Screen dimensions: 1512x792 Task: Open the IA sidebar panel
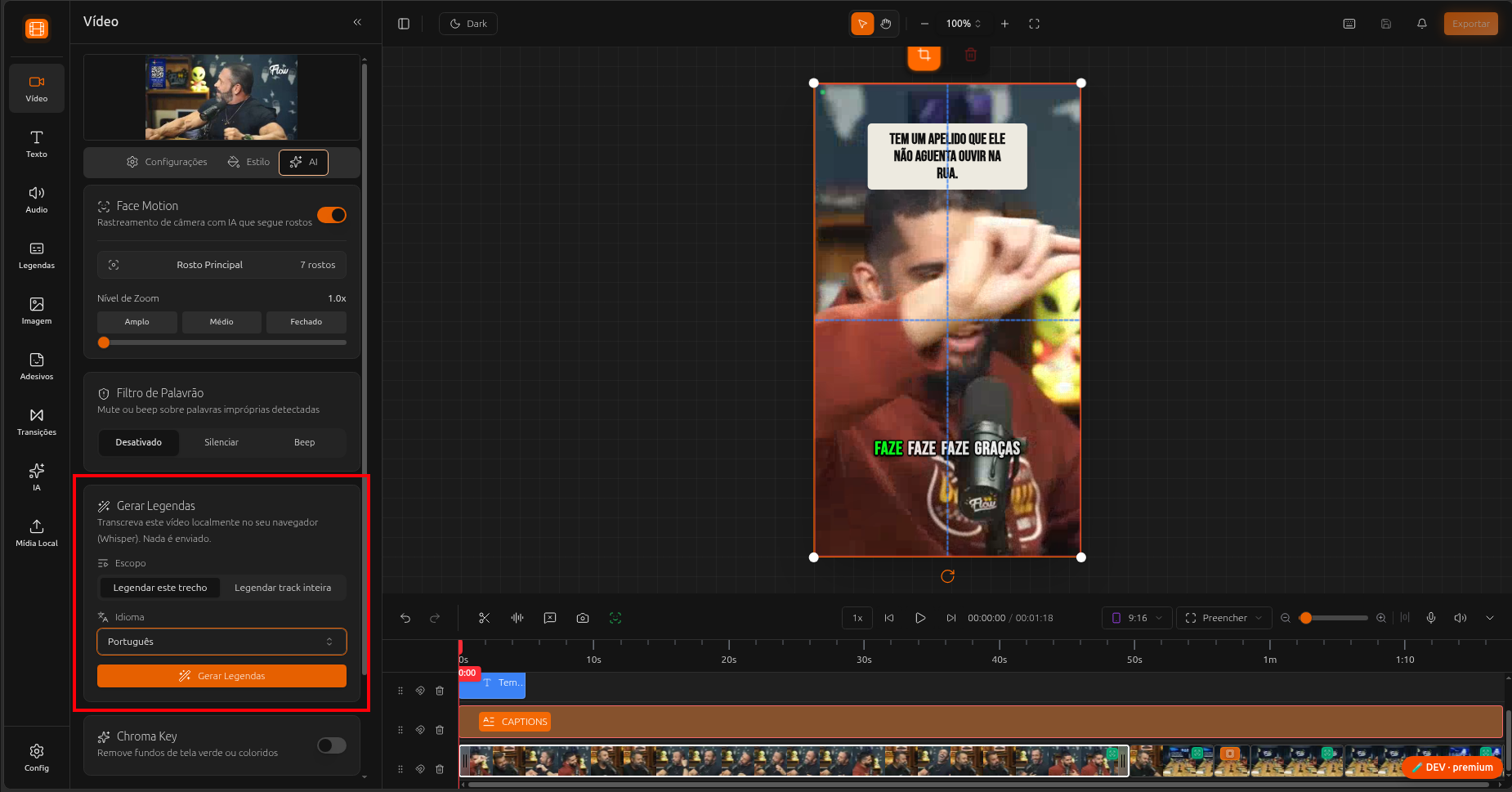(x=37, y=477)
